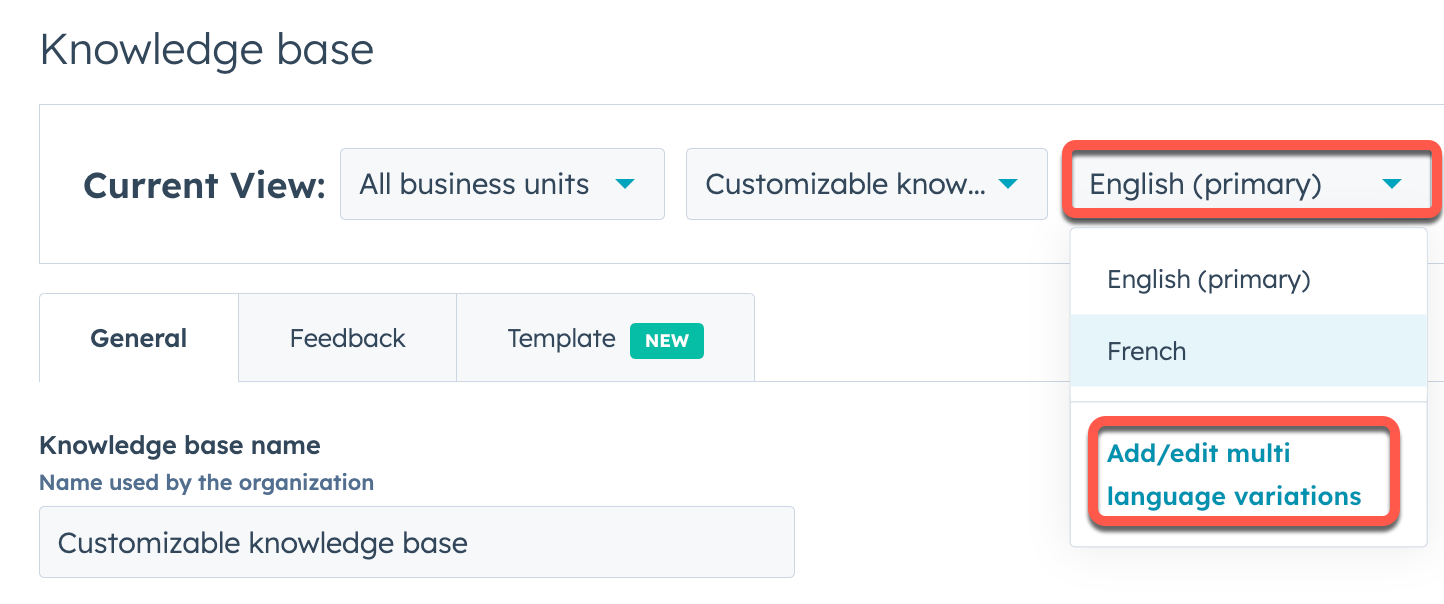Open the "All business units" dropdown
This screenshot has height=604, width=1444.
(x=500, y=184)
